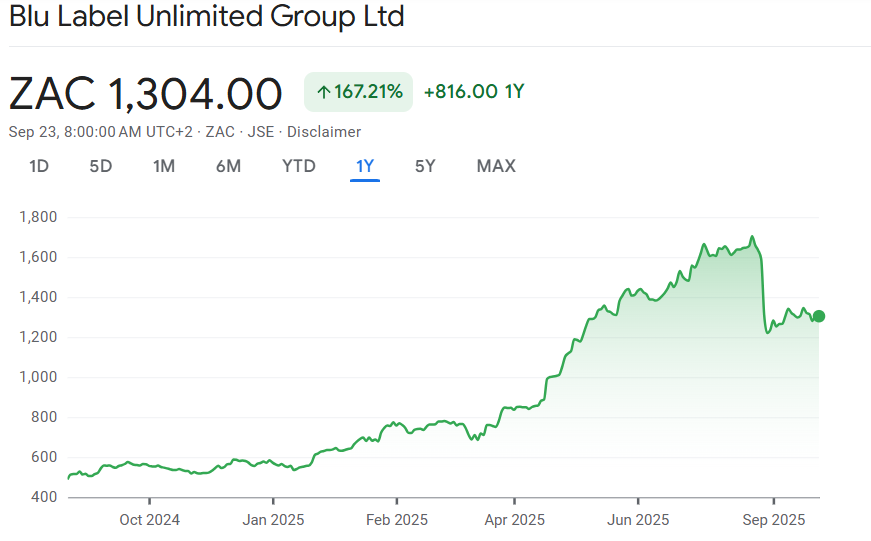Switch chart to 6M range
Screen dimensions: 871x541
click(x=228, y=166)
